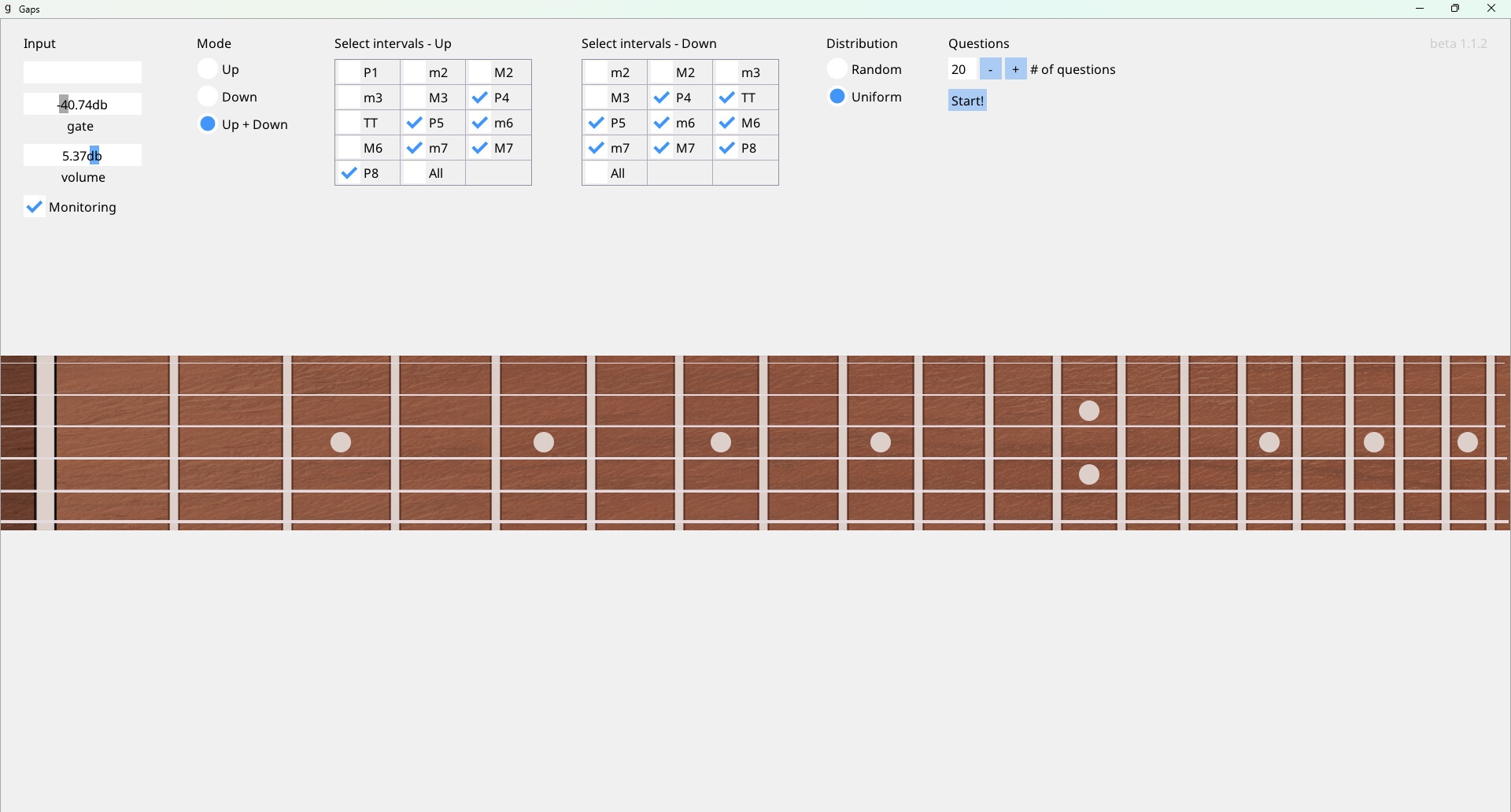Select the Up mode radio button
Viewport: 1511px width, 812px height.
tap(208, 69)
